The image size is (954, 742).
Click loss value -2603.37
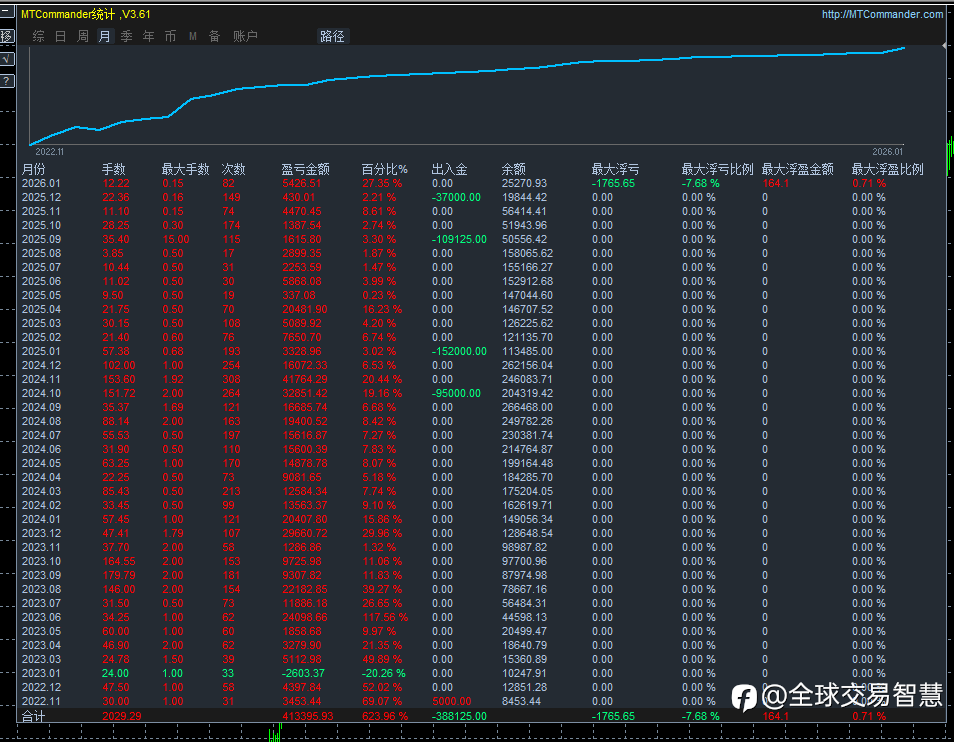[x=304, y=673]
